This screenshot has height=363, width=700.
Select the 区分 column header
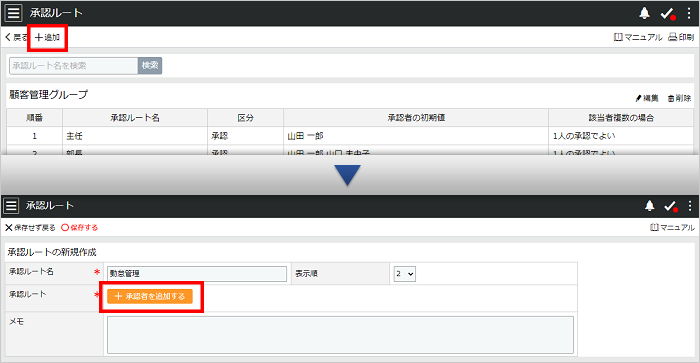(x=246, y=118)
